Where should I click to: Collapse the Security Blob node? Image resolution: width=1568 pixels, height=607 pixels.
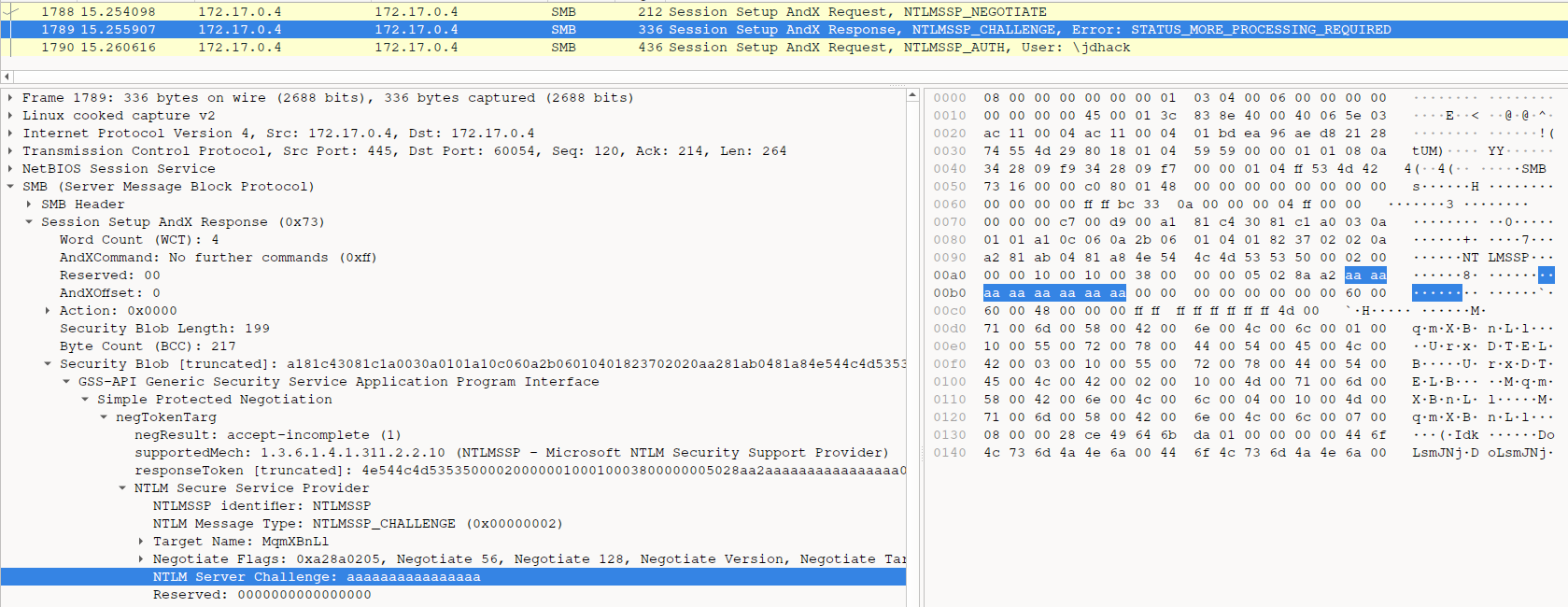coord(48,364)
